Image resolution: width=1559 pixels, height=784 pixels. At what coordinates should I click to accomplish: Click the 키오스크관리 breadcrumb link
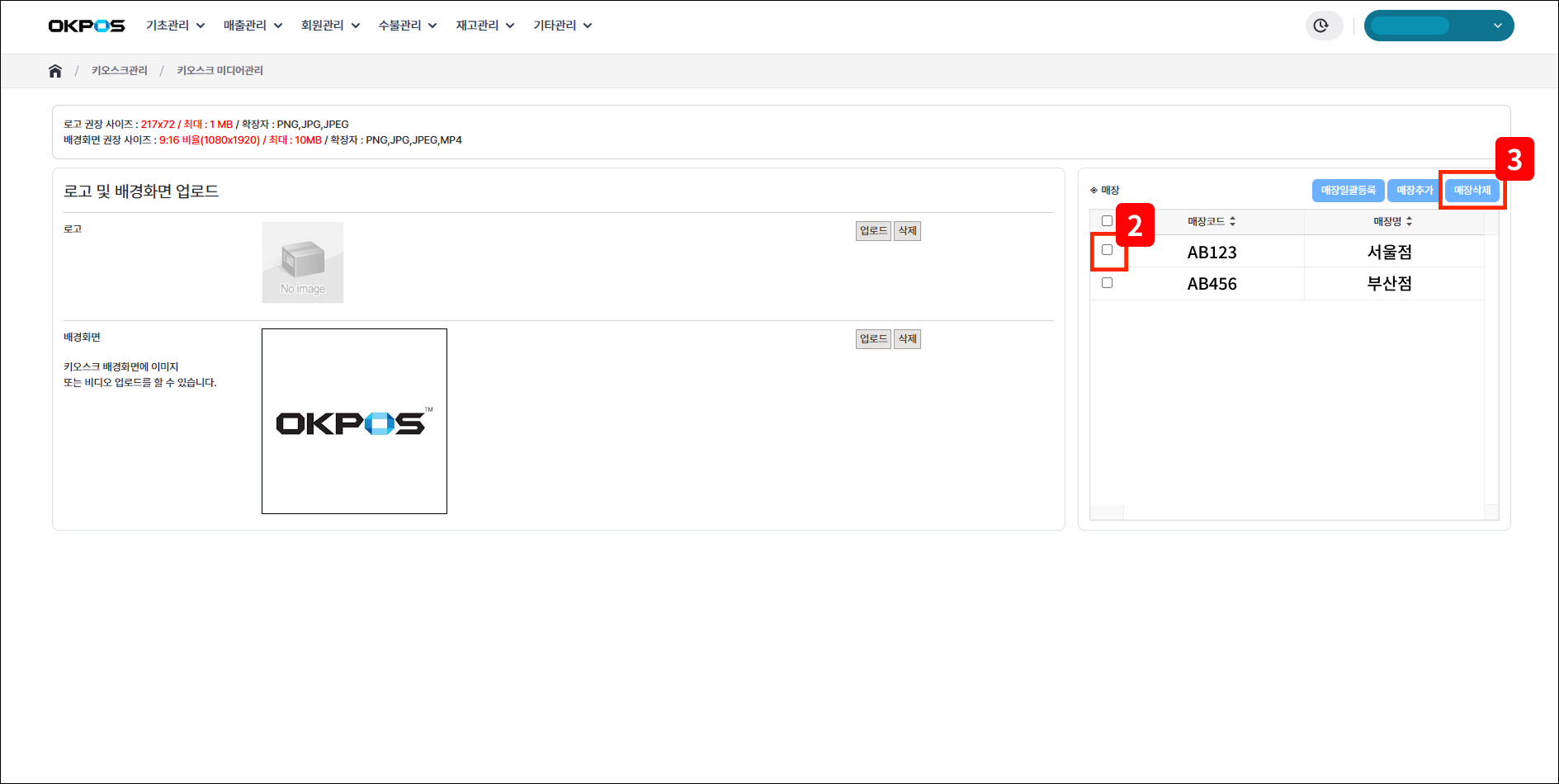coord(120,71)
